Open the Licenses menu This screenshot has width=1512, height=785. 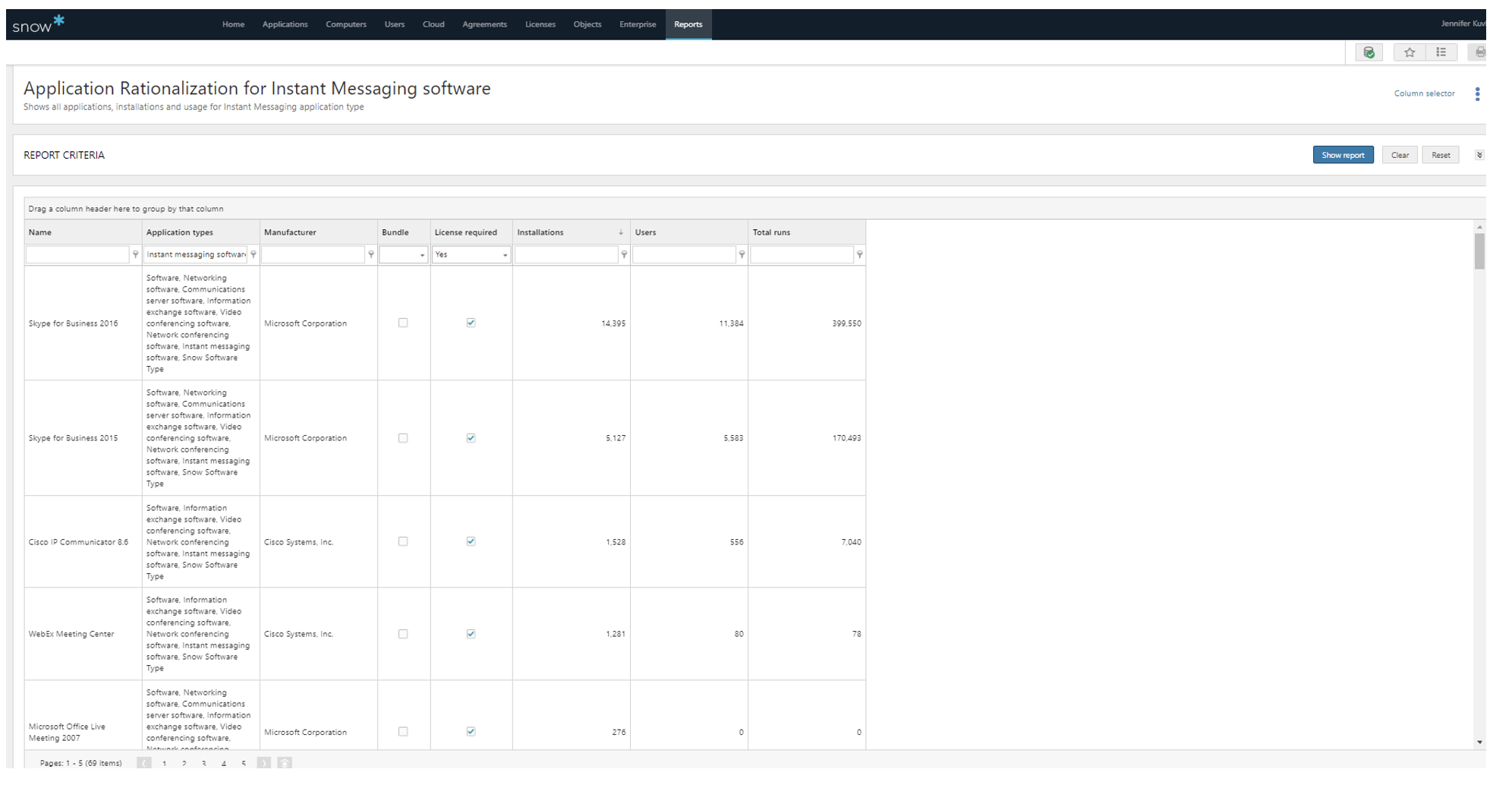tap(540, 24)
